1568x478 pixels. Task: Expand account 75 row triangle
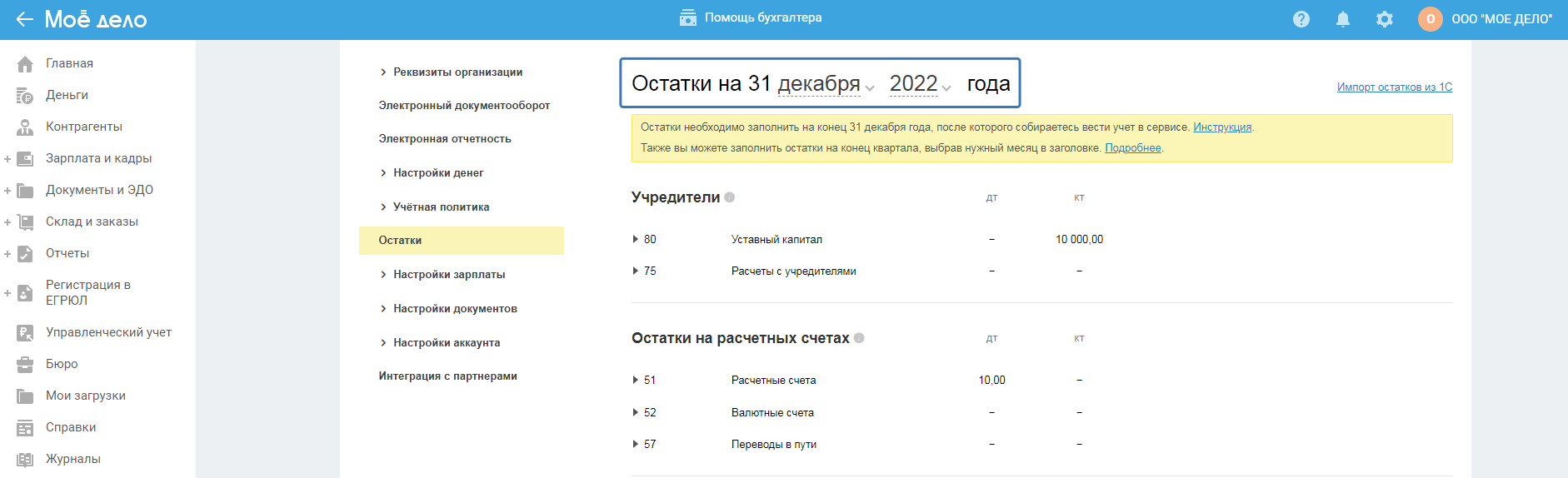(x=636, y=271)
